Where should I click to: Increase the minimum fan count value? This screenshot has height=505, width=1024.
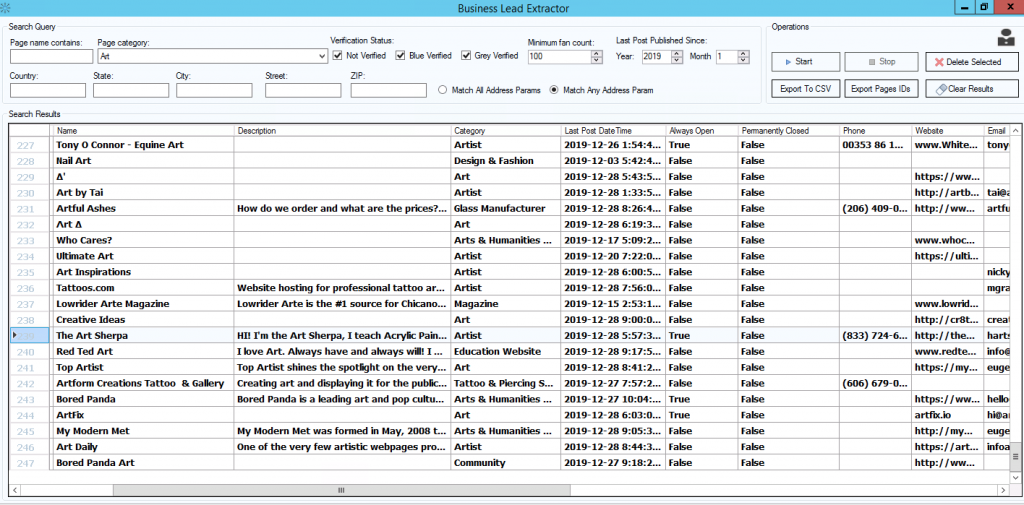point(597,54)
